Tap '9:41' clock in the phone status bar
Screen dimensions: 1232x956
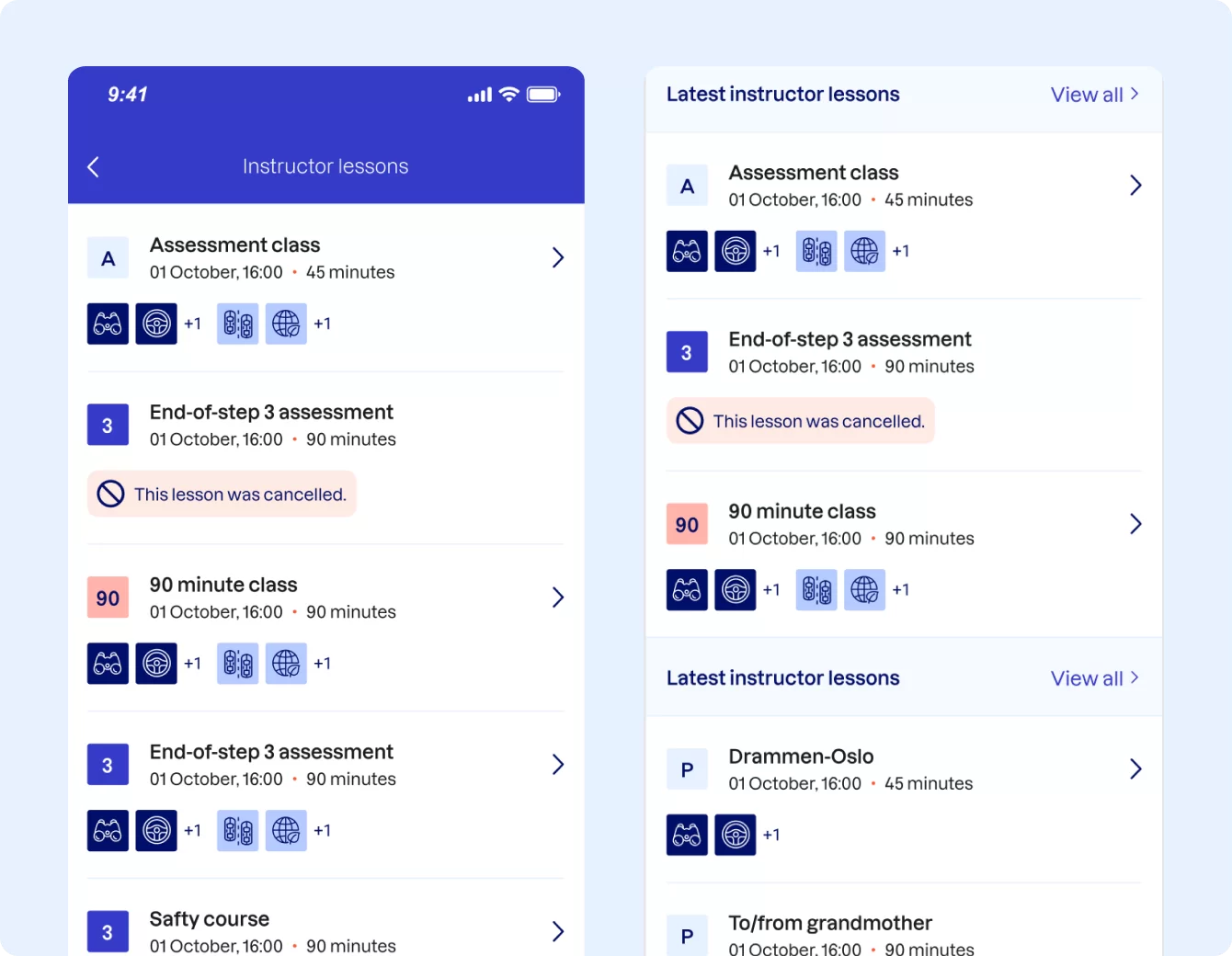(128, 94)
